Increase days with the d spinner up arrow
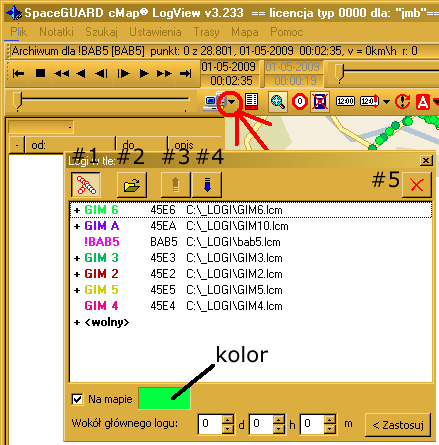 [228, 419]
